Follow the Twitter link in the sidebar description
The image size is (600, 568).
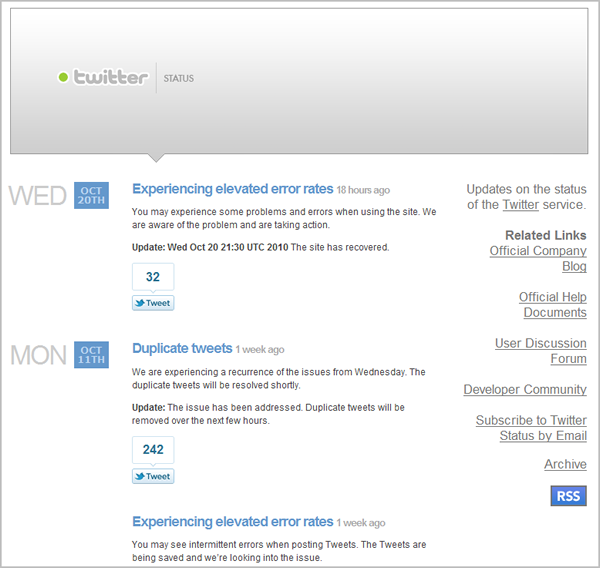[520, 205]
